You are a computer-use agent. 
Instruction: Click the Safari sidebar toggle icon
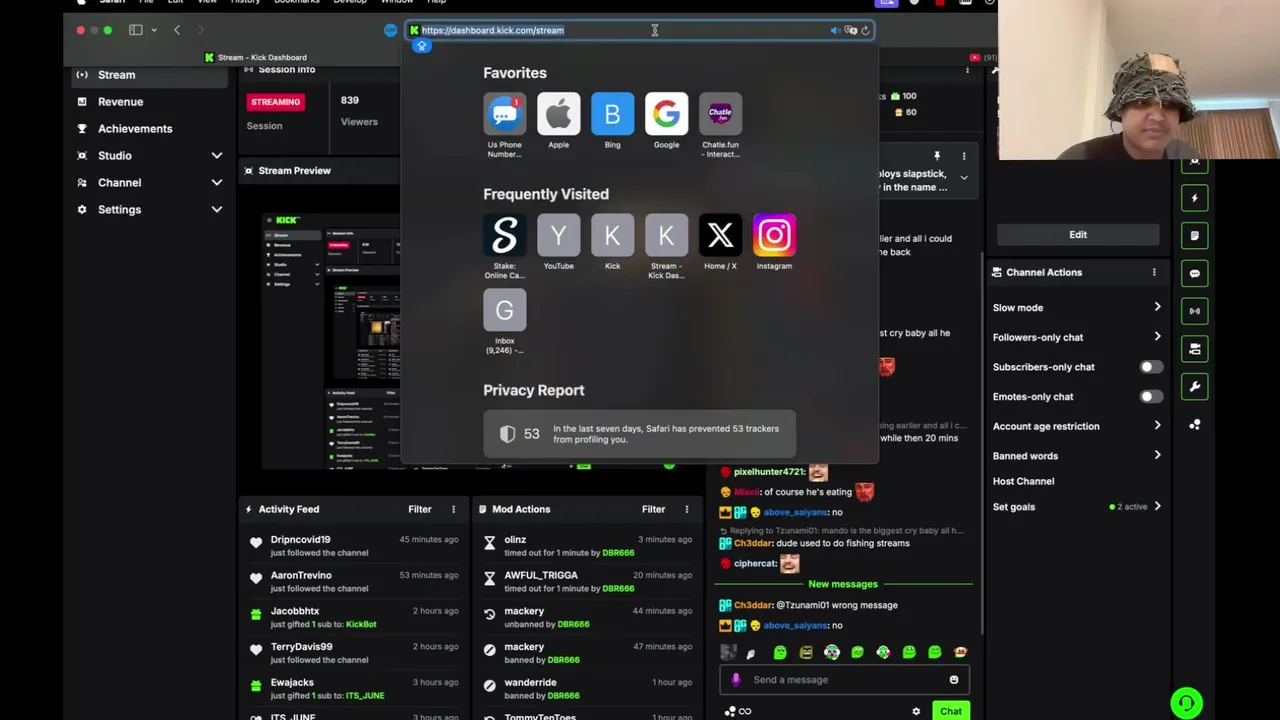[135, 30]
